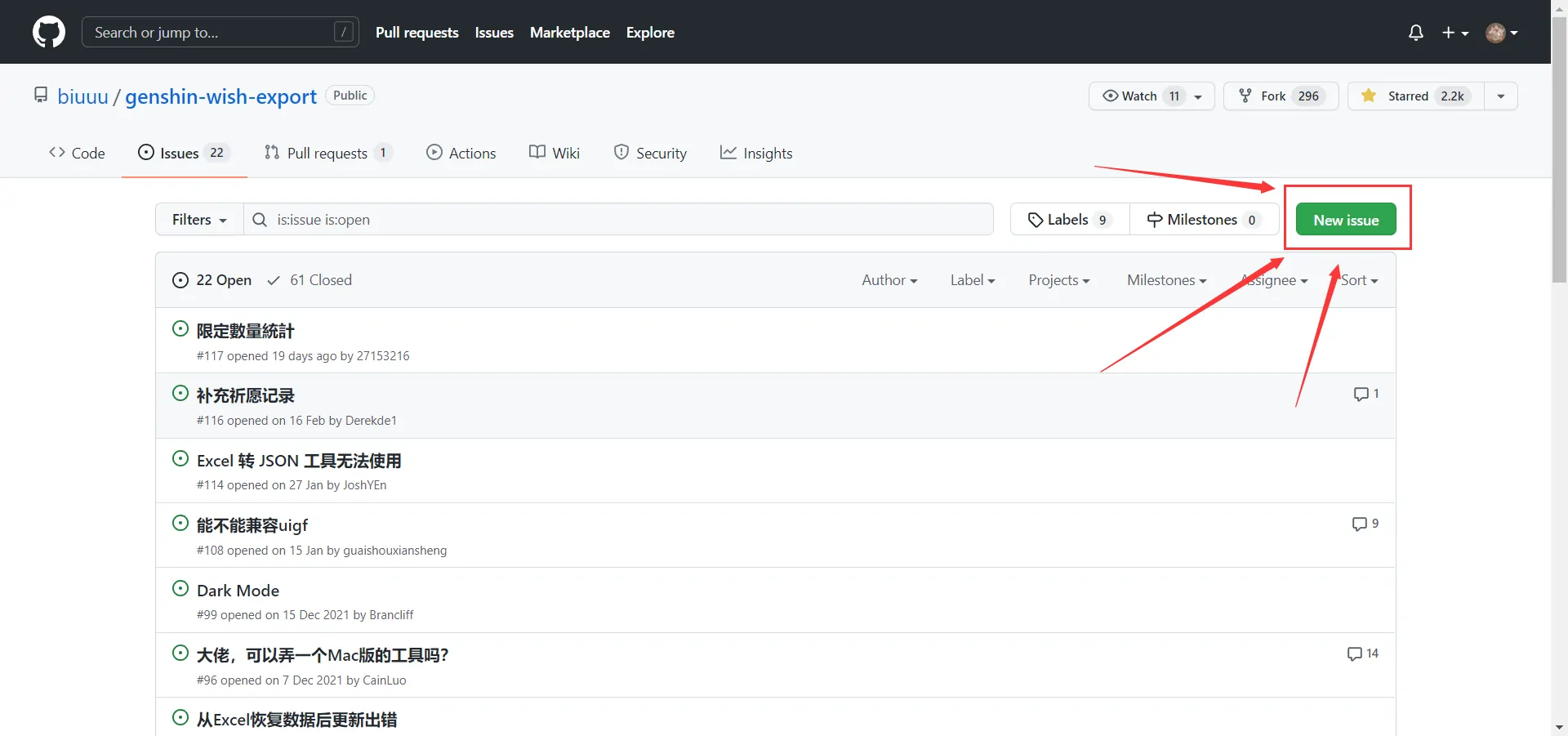Click the scrollbar up arrow

pos(1560,7)
